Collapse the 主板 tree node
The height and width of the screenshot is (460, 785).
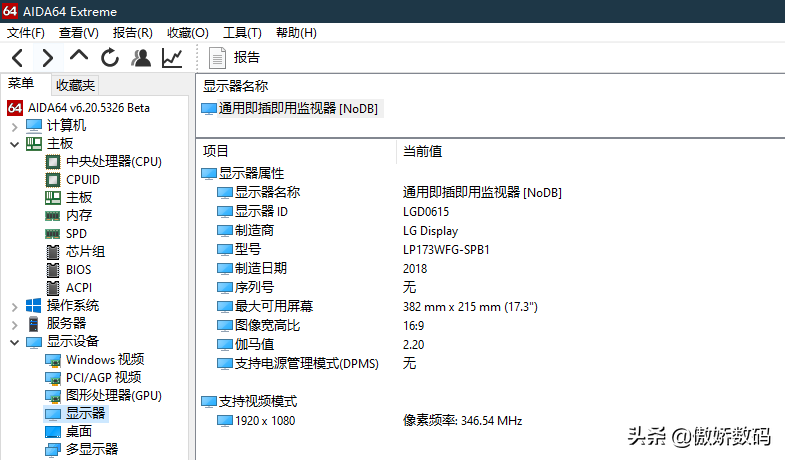click(15, 144)
